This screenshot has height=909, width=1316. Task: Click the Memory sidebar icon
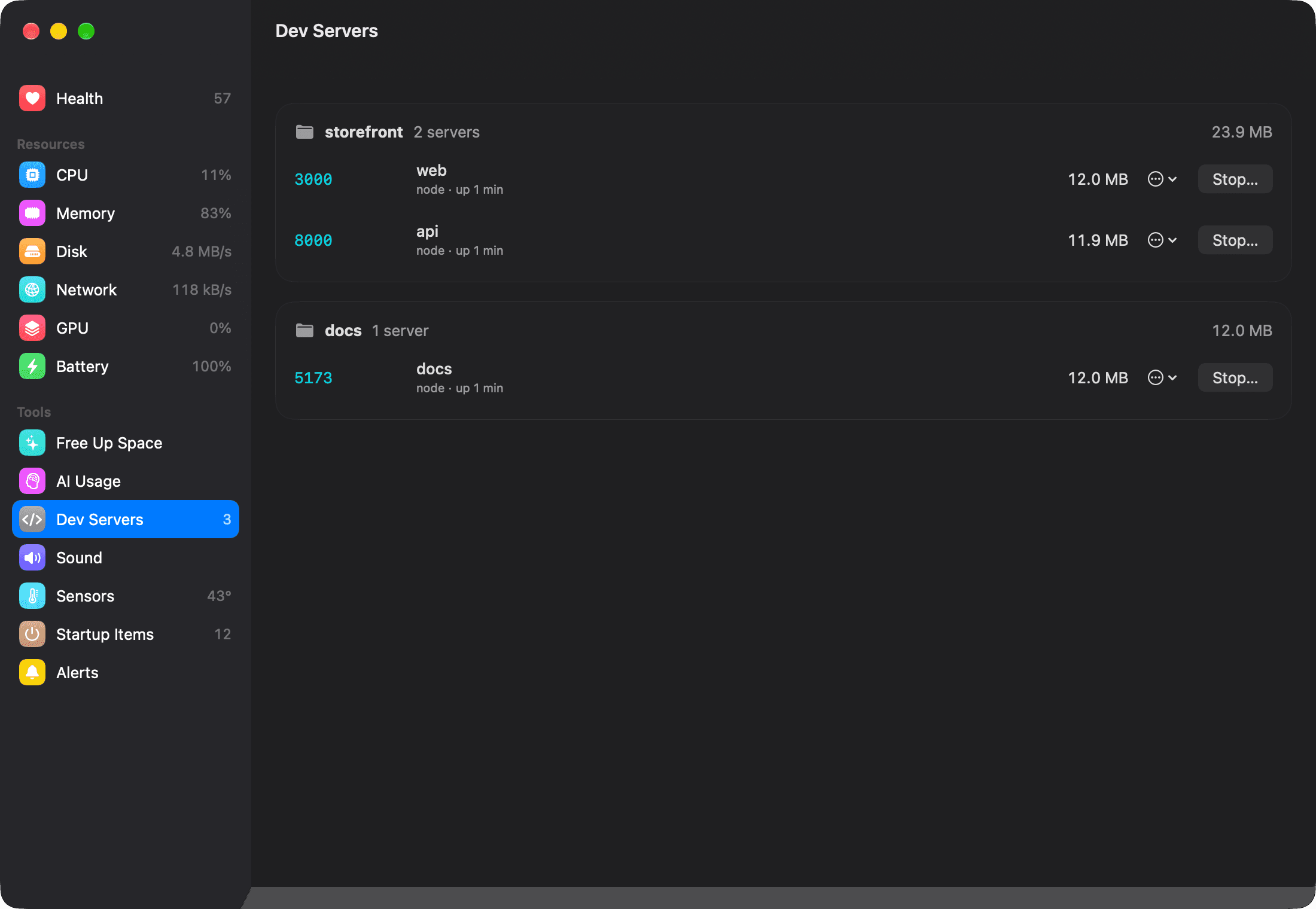pyautogui.click(x=32, y=213)
